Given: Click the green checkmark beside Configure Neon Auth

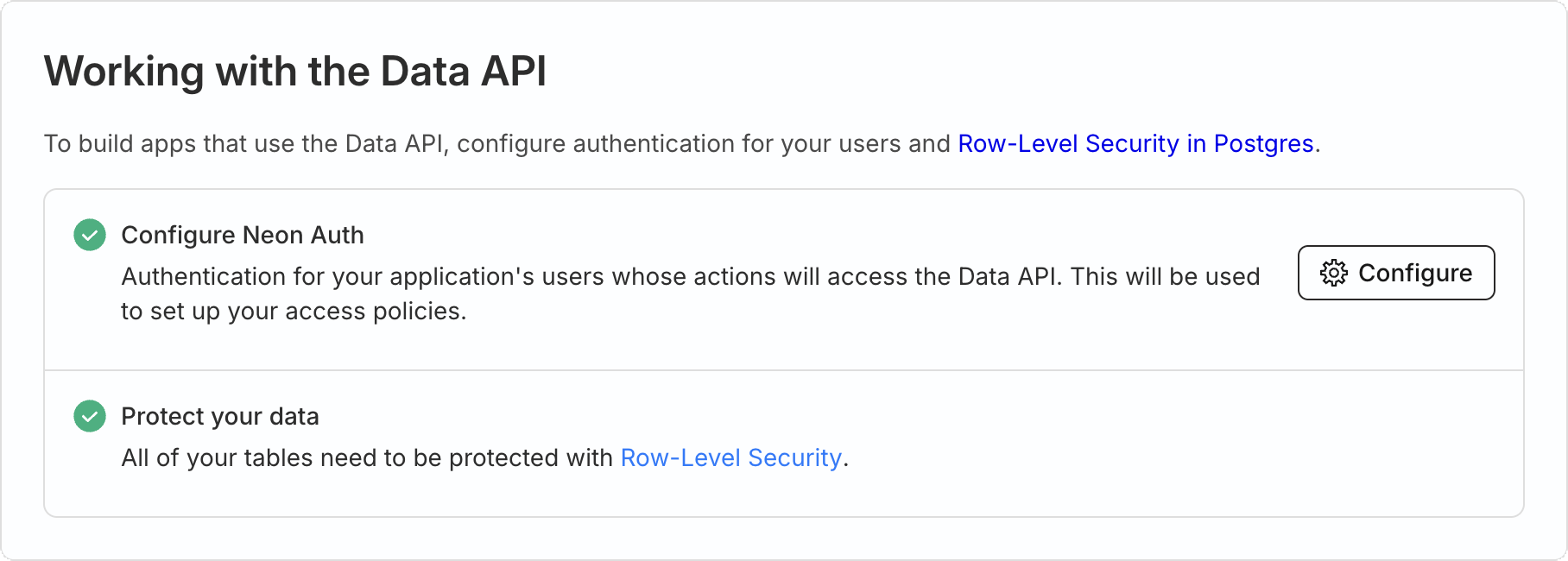Looking at the screenshot, I should pos(90,235).
